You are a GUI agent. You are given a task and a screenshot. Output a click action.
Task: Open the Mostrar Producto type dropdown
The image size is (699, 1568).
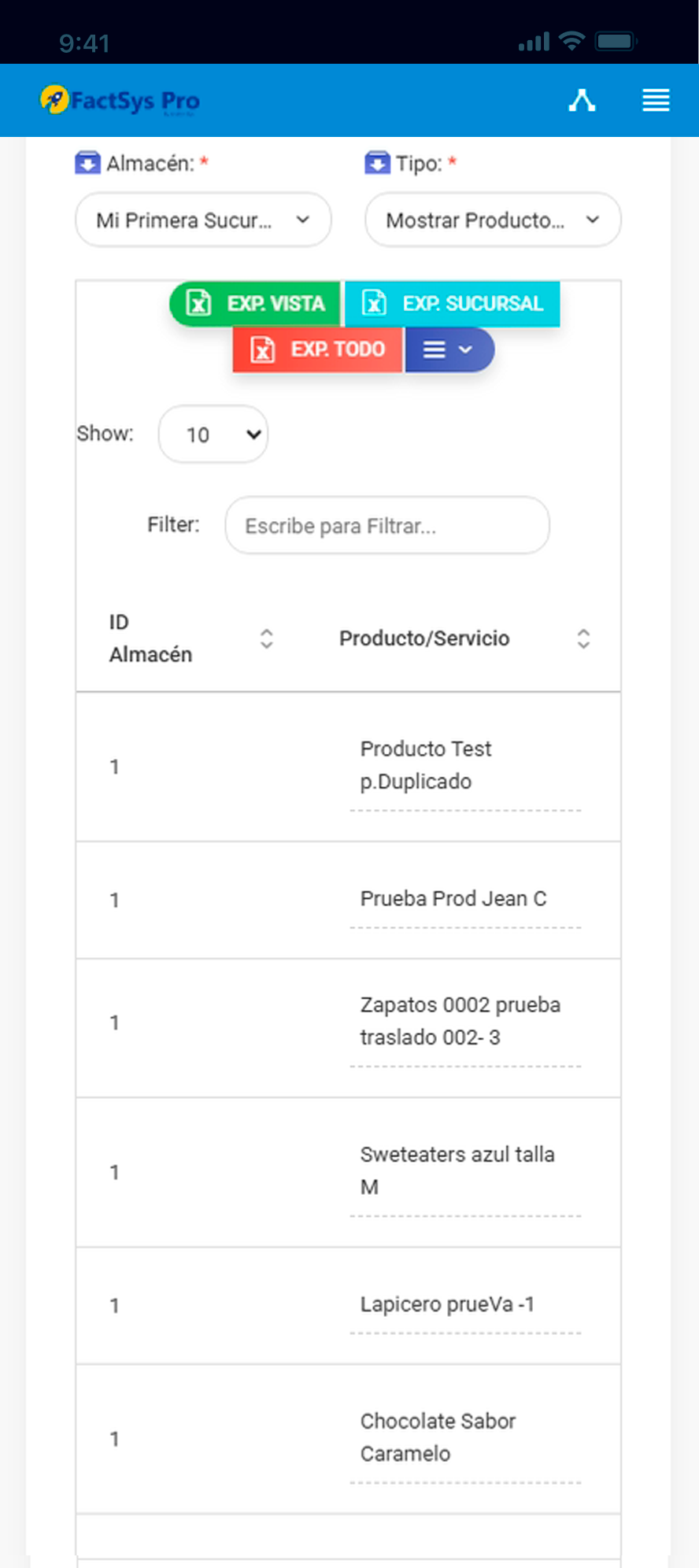click(493, 220)
